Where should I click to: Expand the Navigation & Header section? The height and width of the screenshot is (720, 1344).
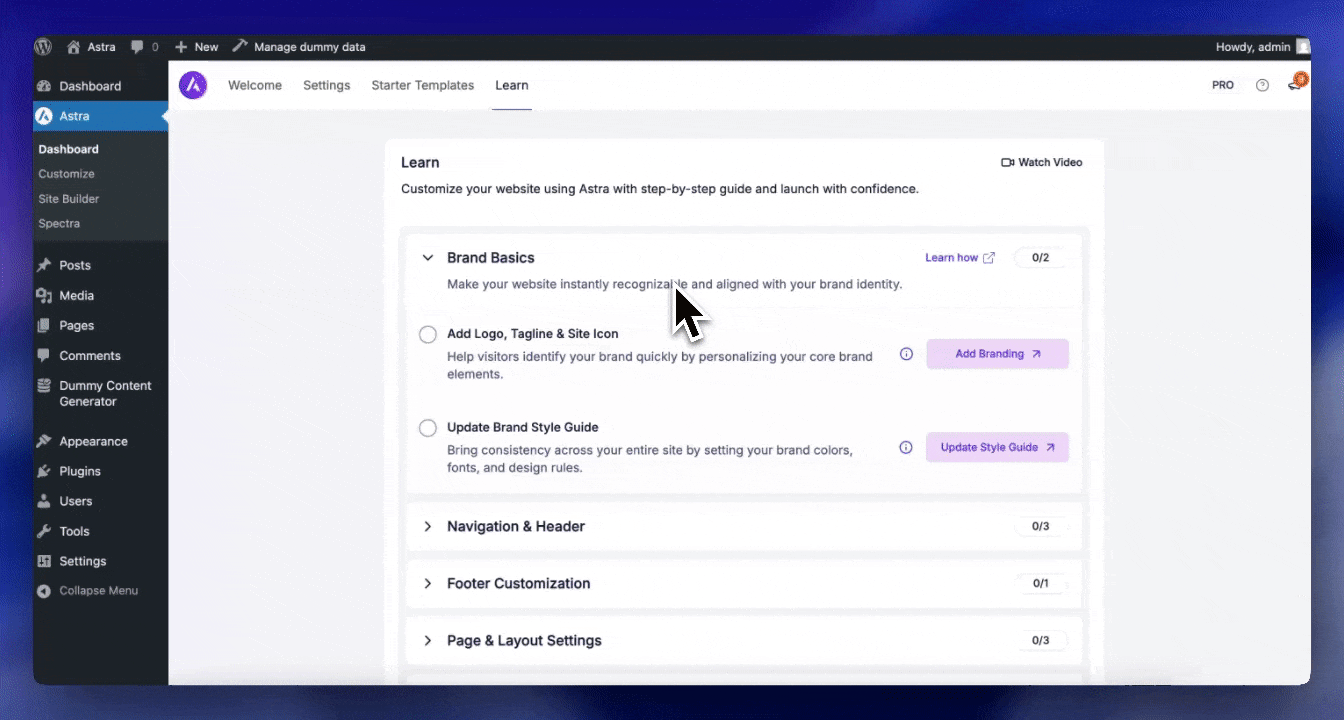[427, 526]
